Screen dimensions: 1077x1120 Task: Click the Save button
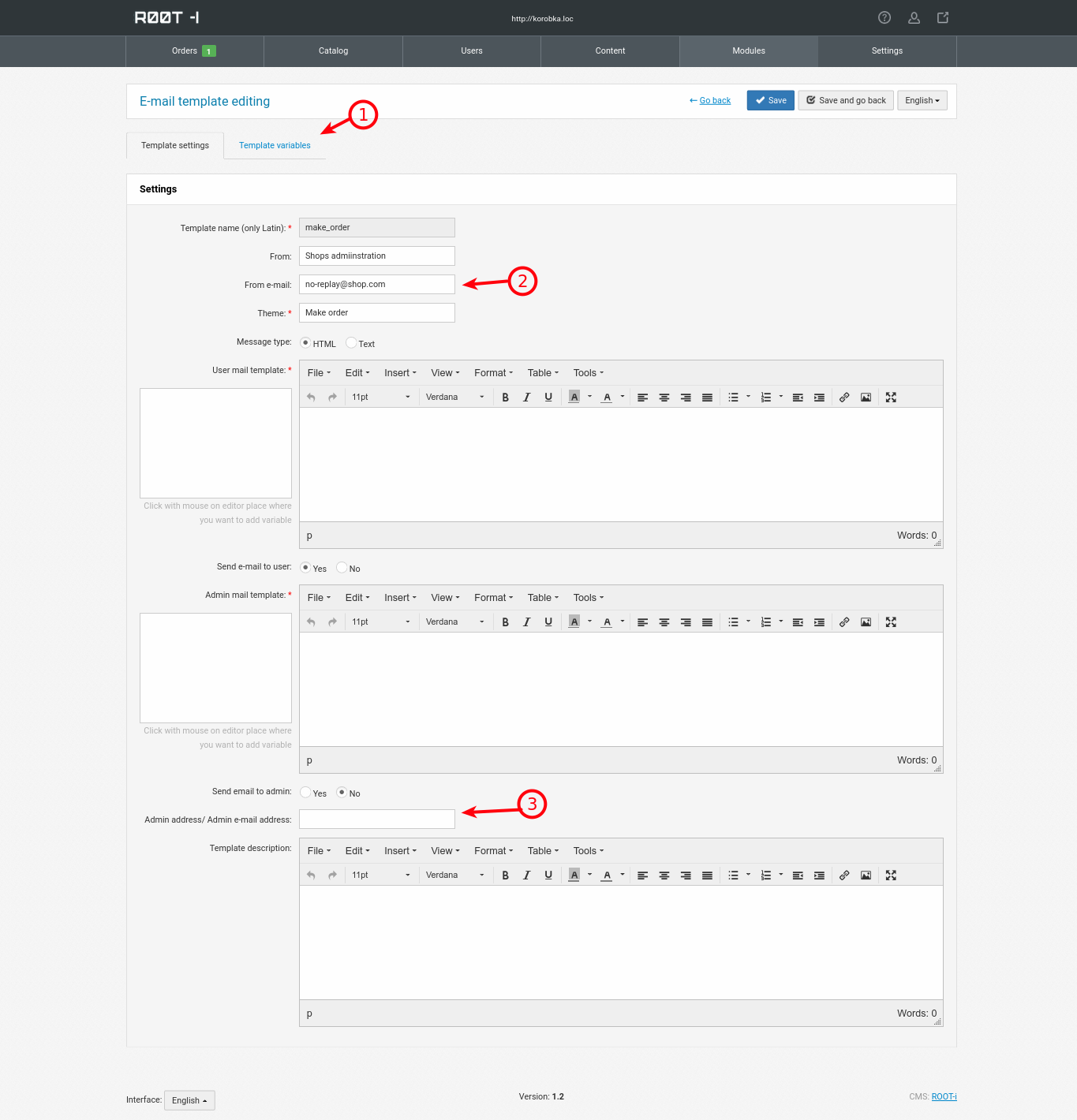771,100
